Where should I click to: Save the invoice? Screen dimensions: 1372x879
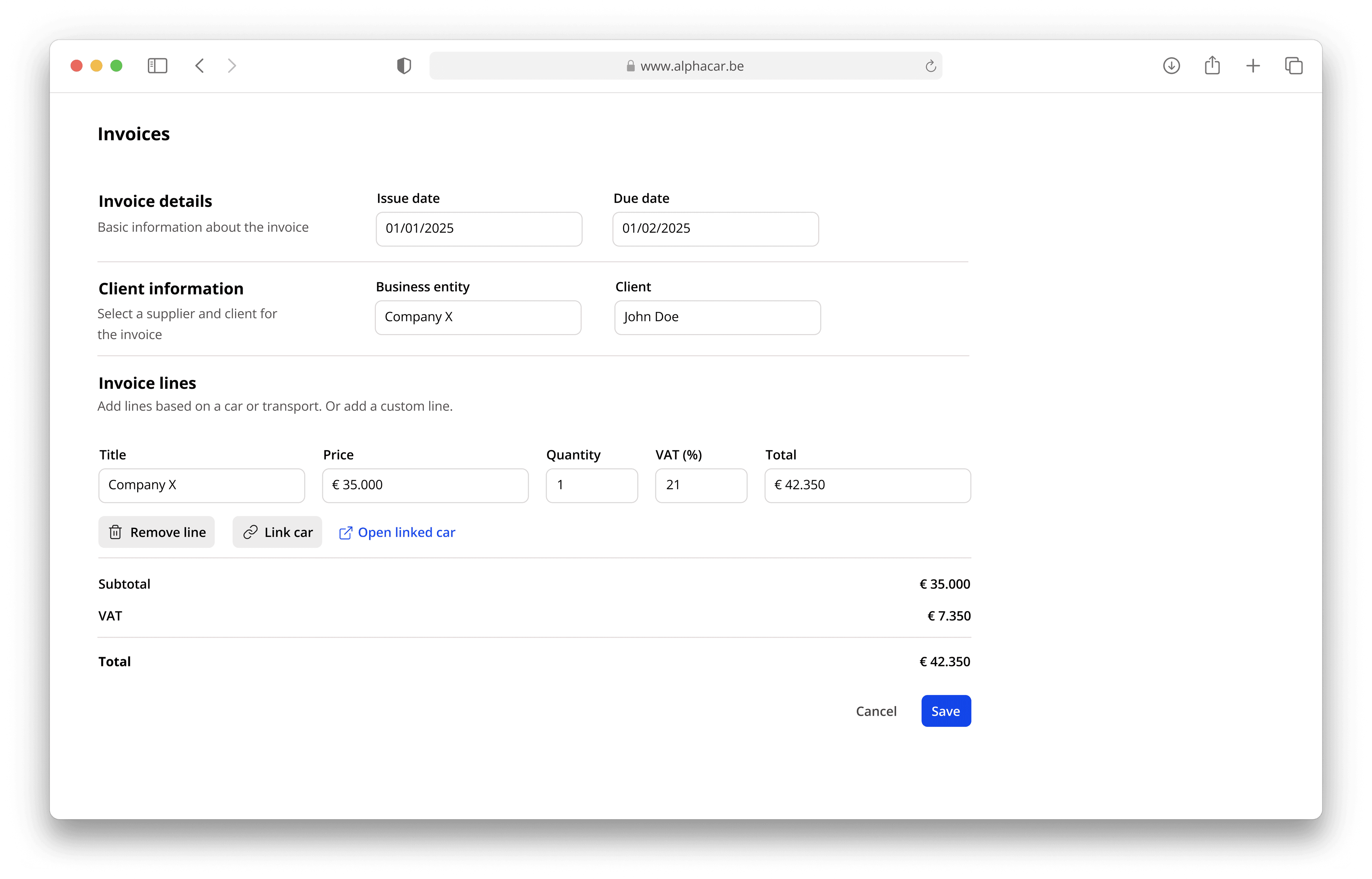coord(946,711)
